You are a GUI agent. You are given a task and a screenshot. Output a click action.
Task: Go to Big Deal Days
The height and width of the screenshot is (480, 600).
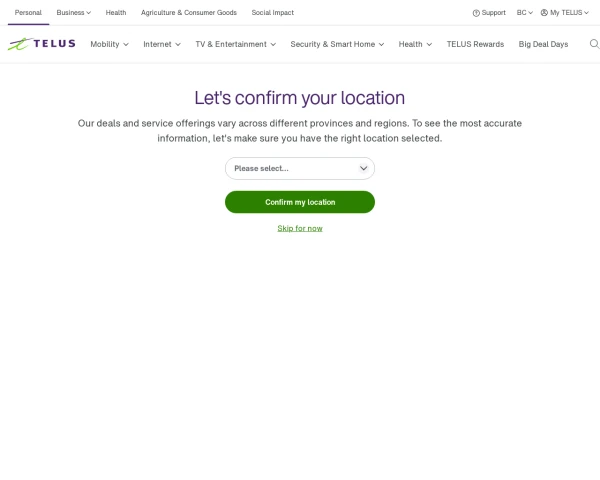(x=543, y=44)
